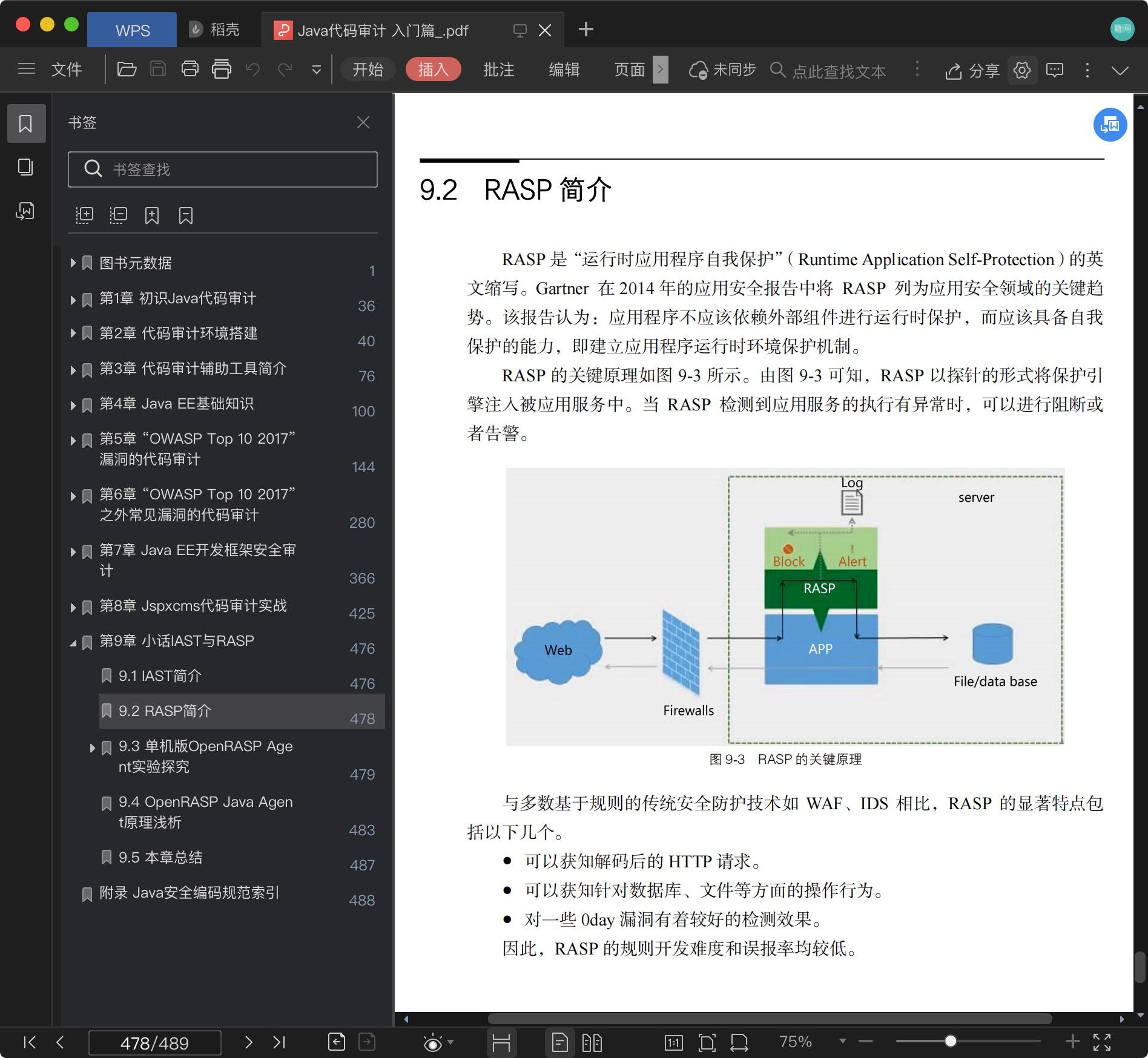Close the 书签 bookmark panel
This screenshot has width=1148, height=1058.
point(363,123)
